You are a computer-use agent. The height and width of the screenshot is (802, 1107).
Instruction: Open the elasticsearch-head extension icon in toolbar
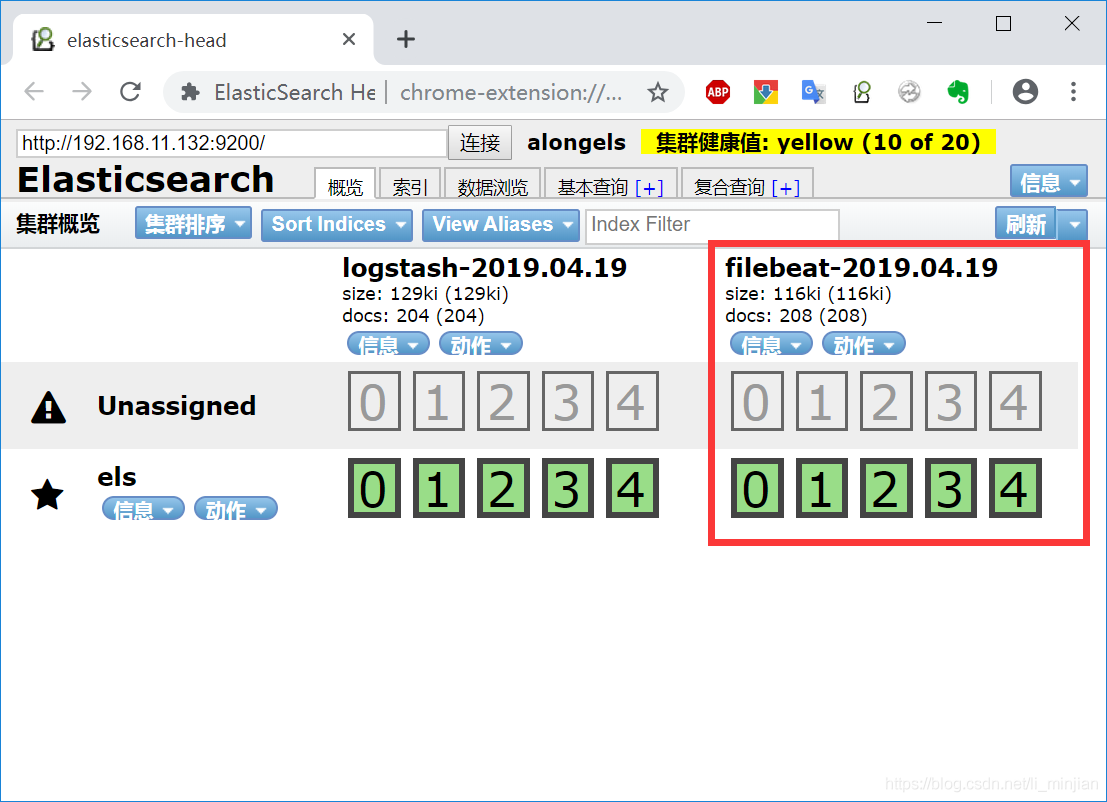click(x=862, y=92)
